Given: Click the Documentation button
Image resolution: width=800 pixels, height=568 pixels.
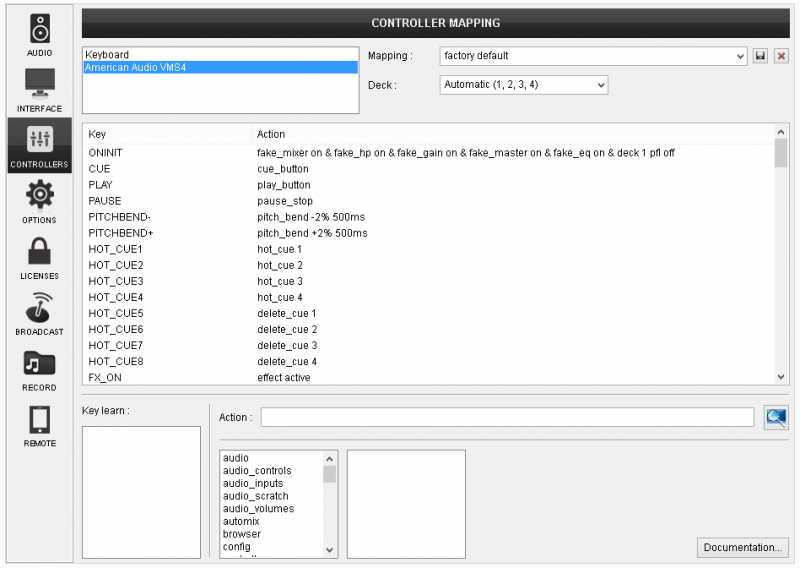Looking at the screenshot, I should (x=742, y=547).
